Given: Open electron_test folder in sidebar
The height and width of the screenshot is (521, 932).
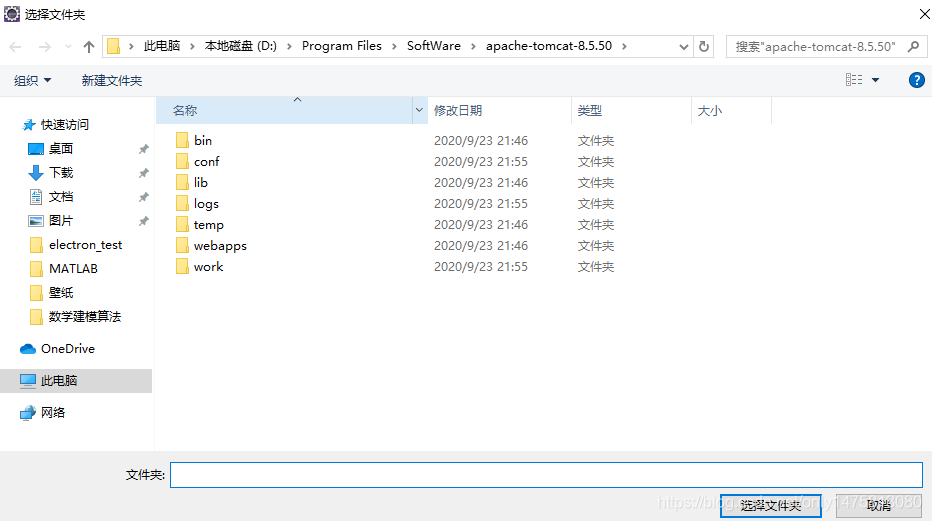Looking at the screenshot, I should coord(85,245).
